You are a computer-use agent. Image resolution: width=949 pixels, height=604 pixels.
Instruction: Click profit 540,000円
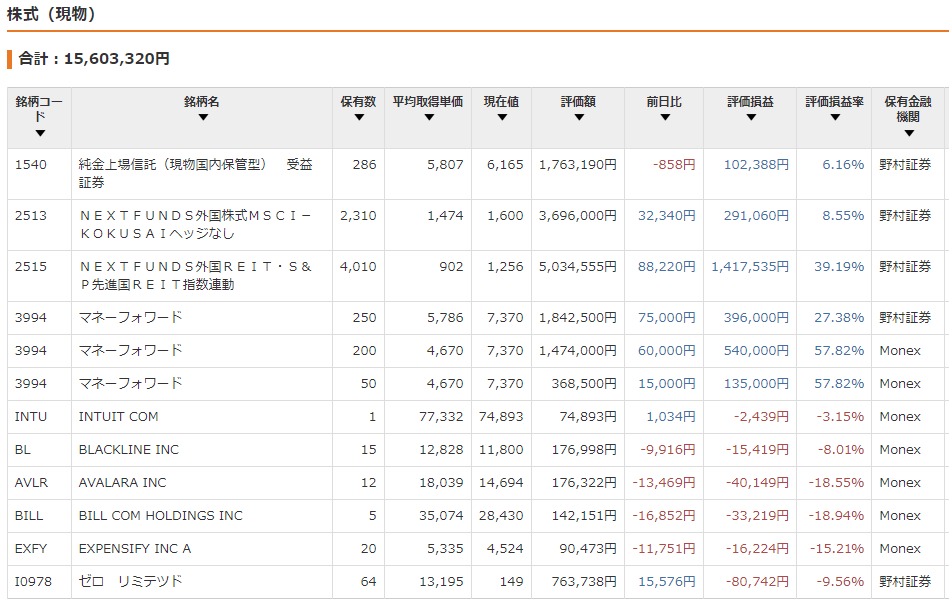757,350
